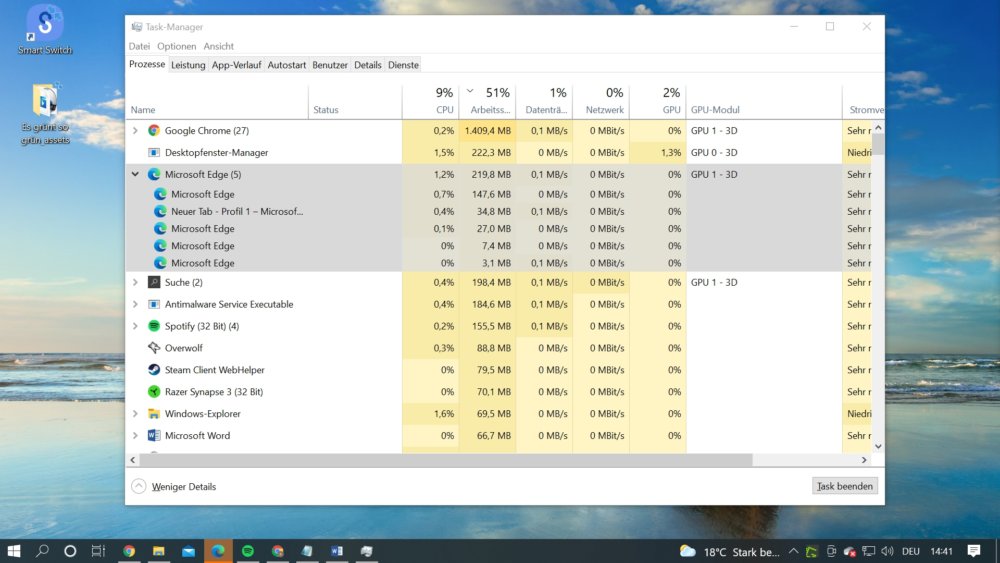Click the Task beenden button
This screenshot has width=1000, height=563.
(x=845, y=486)
